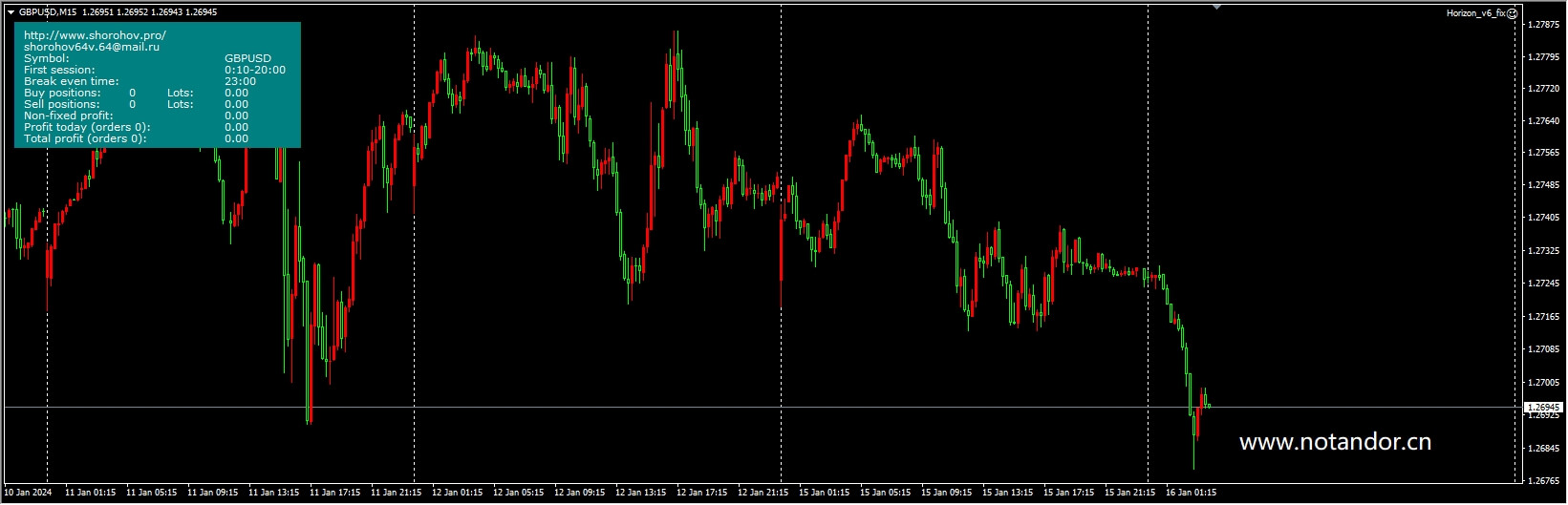
Task: Click the First session: label
Action: (59, 70)
